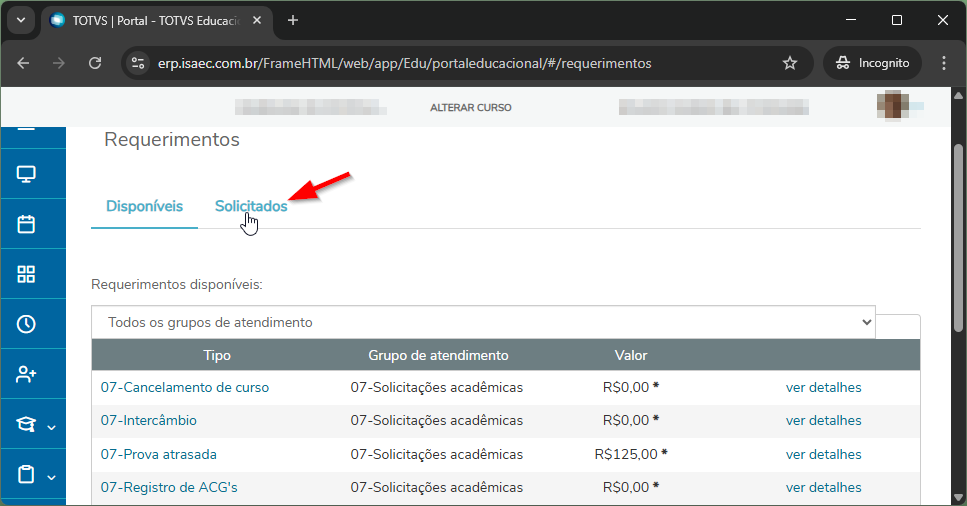Switch to the Solicitados tab
Screen dimensions: 967x506
tap(251, 206)
